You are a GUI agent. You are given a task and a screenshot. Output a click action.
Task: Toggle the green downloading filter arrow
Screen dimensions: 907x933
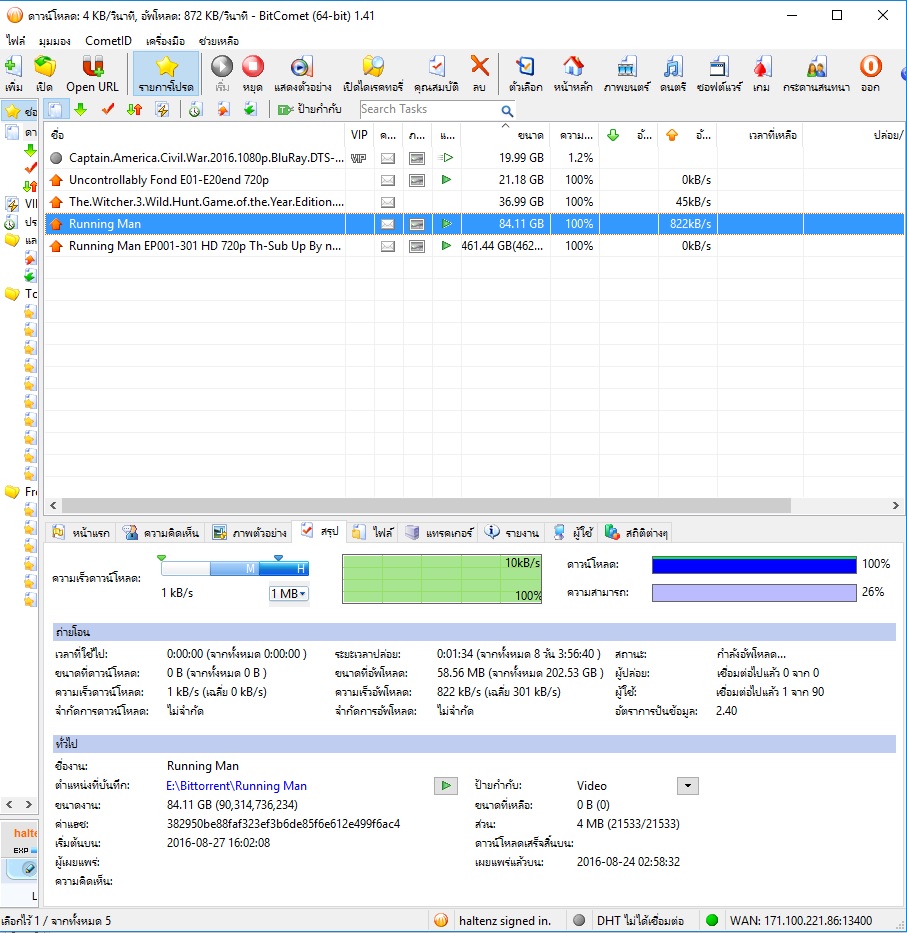81,110
